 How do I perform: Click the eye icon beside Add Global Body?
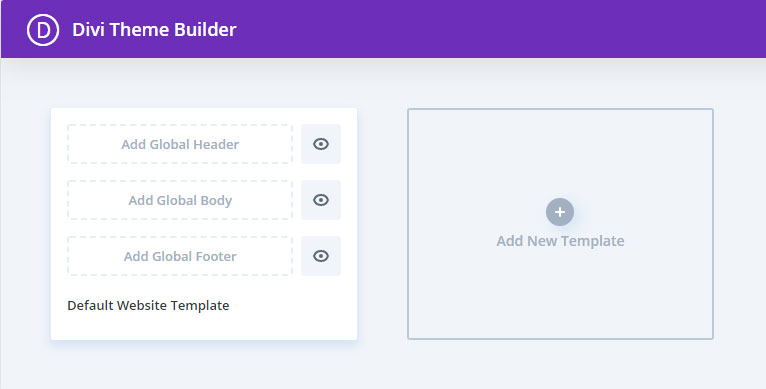pyautogui.click(x=321, y=200)
